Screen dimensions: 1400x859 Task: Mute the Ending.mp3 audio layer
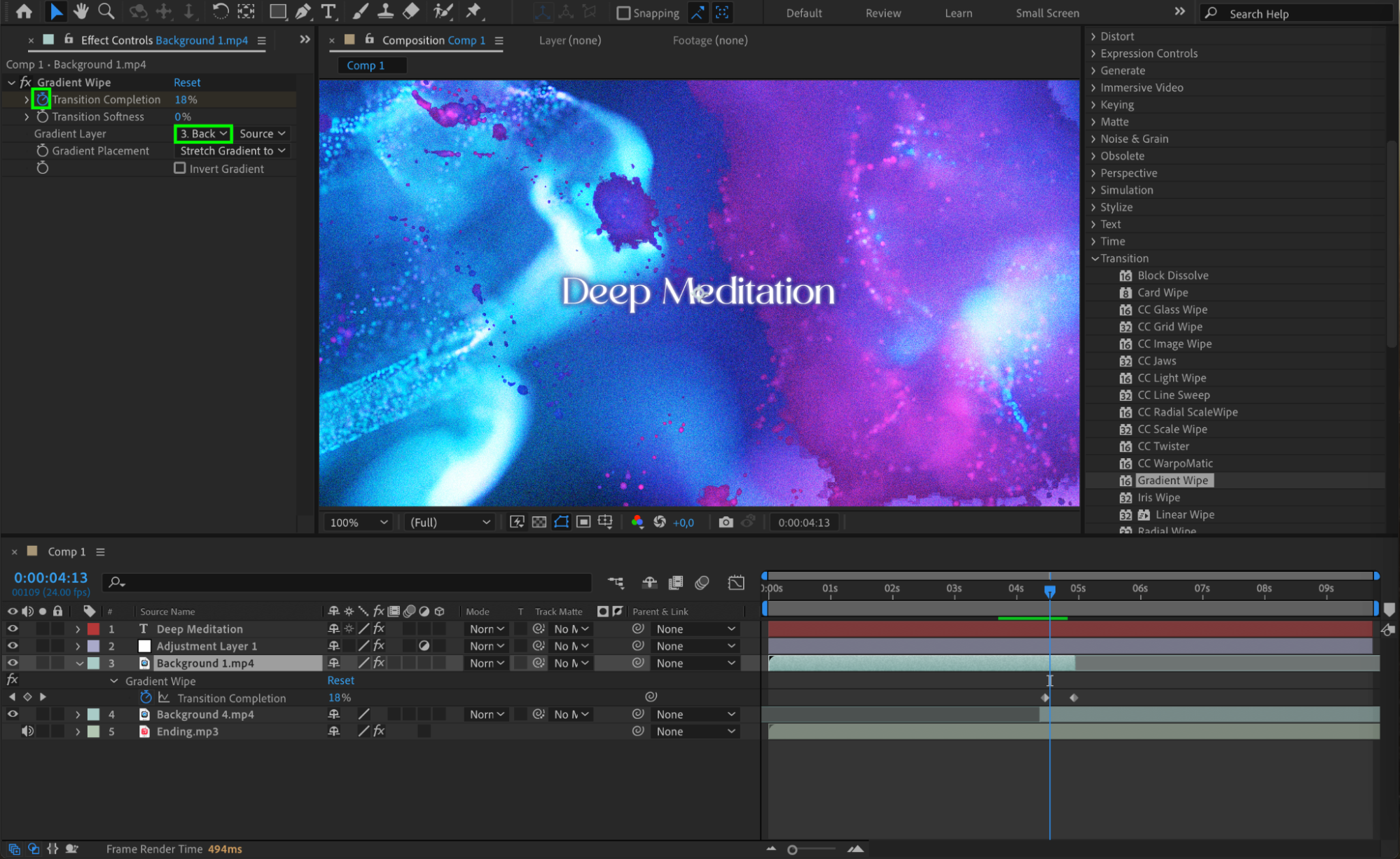(x=27, y=731)
